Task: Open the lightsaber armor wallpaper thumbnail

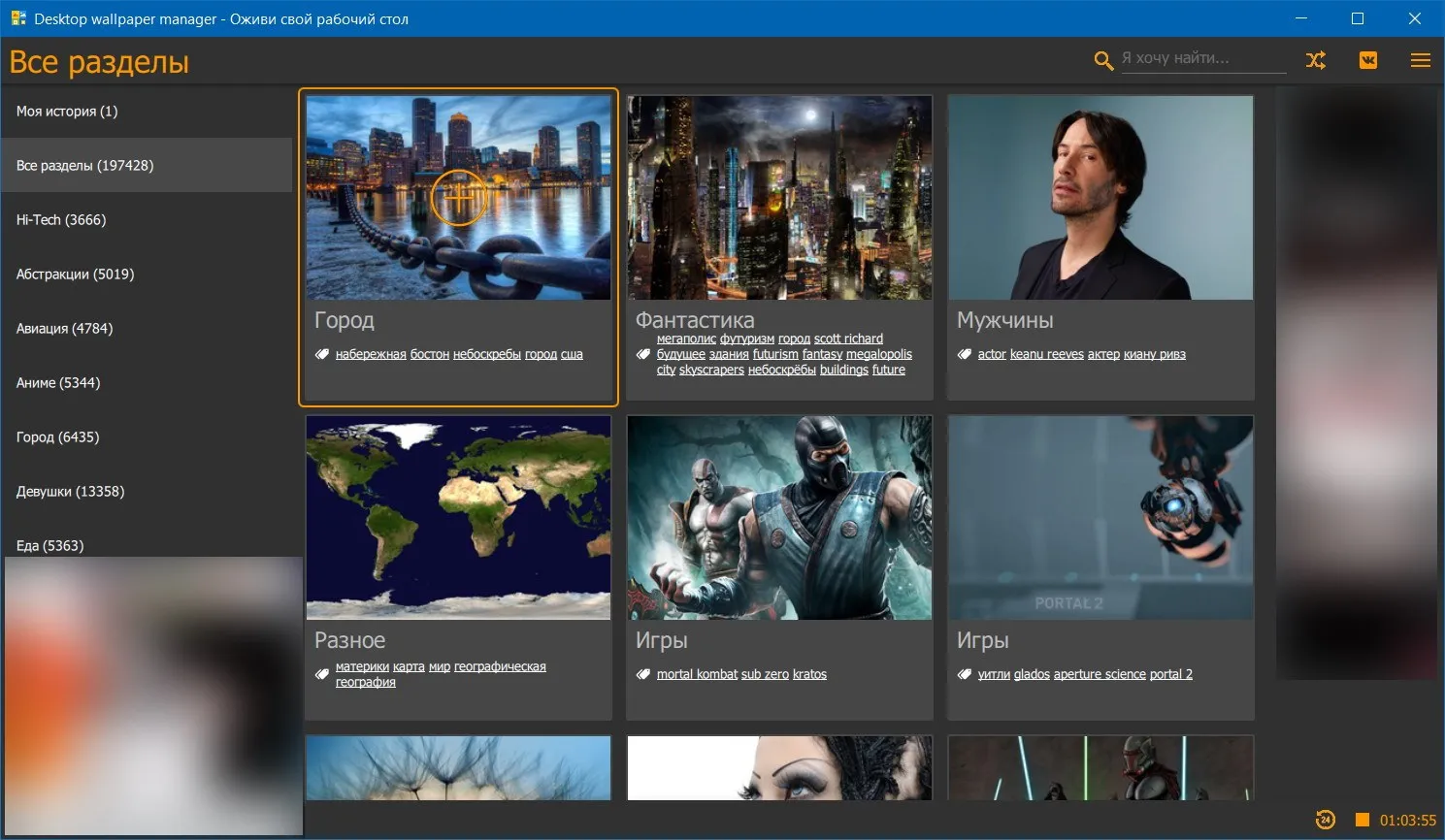Action: click(1100, 767)
